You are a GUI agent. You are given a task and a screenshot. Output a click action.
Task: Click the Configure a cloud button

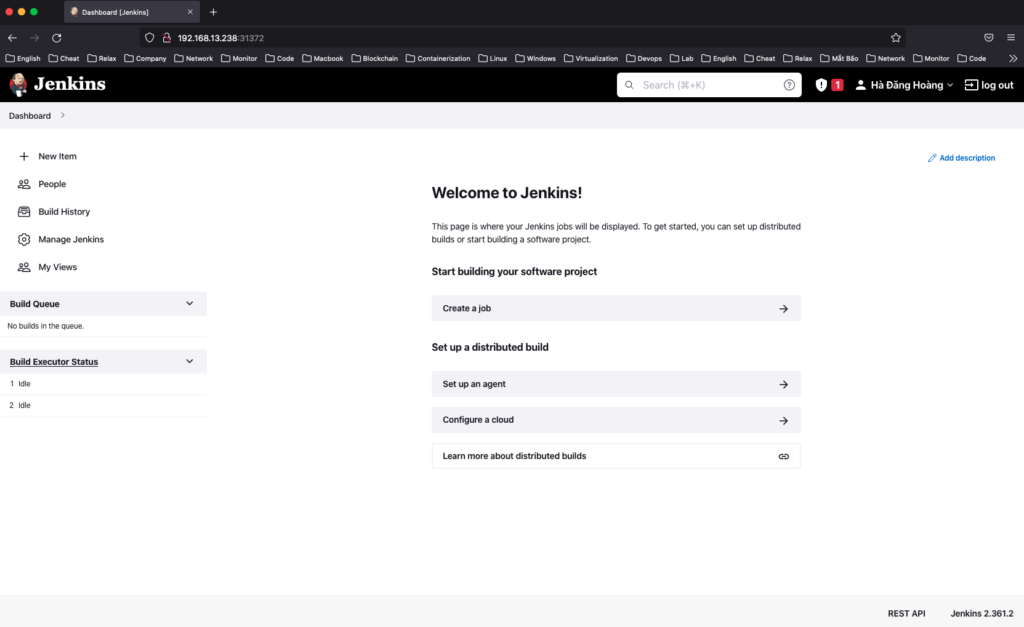click(616, 420)
